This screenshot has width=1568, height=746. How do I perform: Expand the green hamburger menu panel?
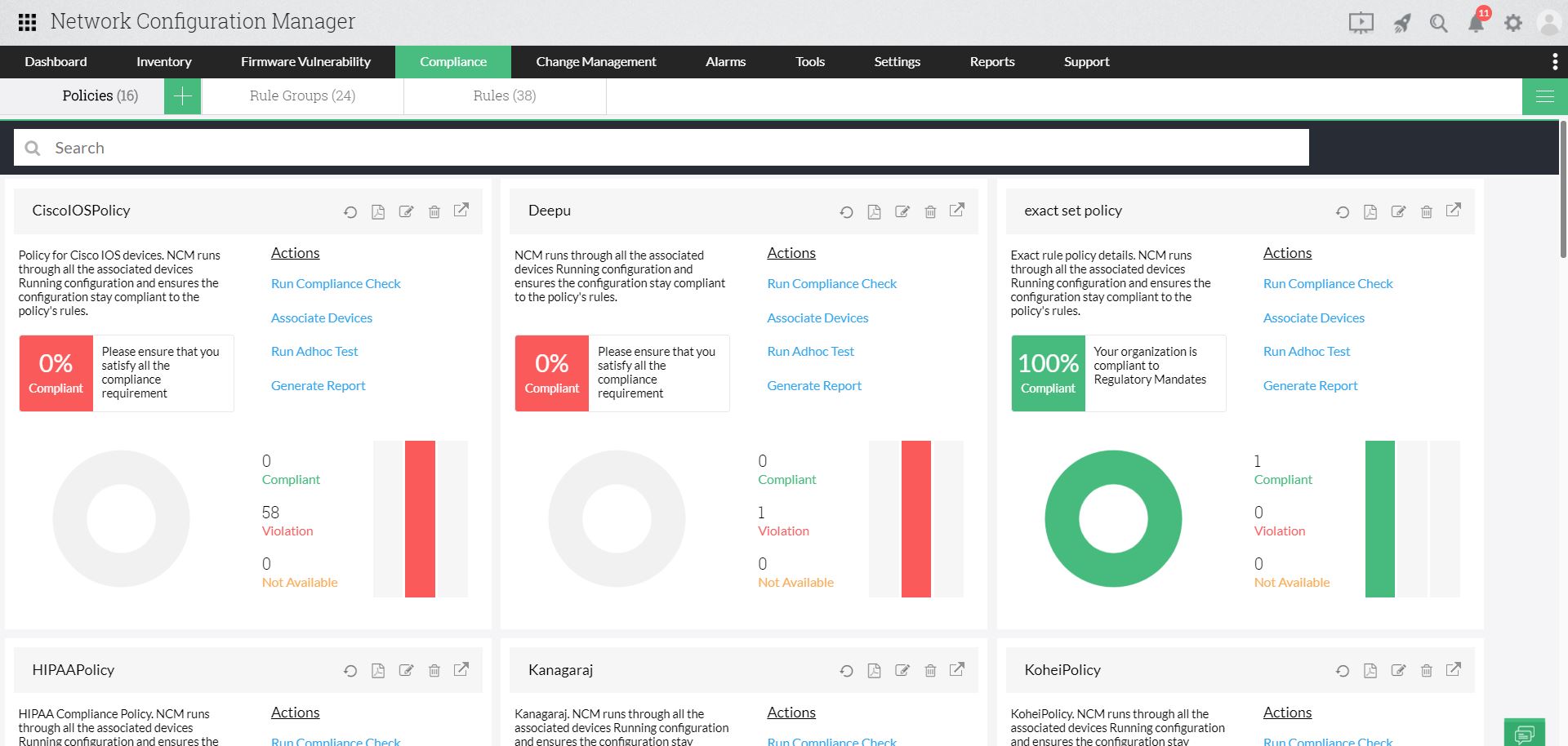click(x=1544, y=96)
